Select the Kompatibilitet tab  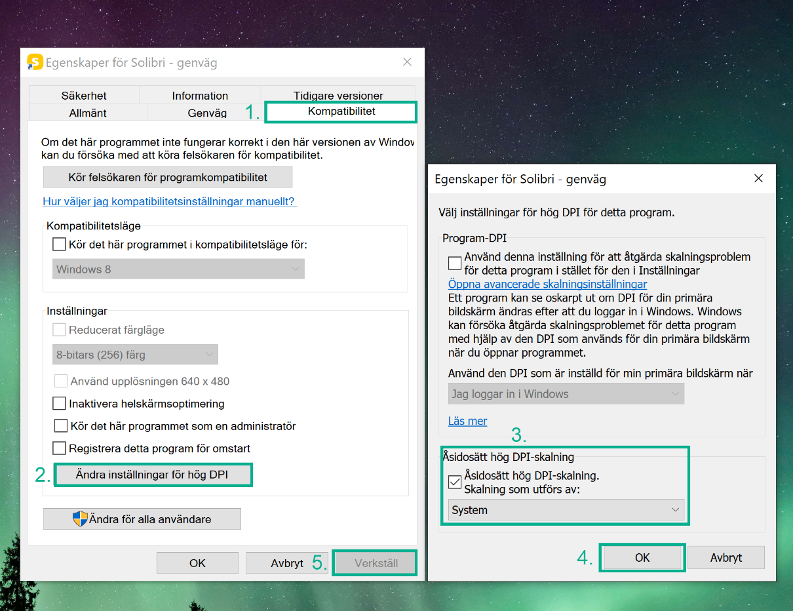341,111
